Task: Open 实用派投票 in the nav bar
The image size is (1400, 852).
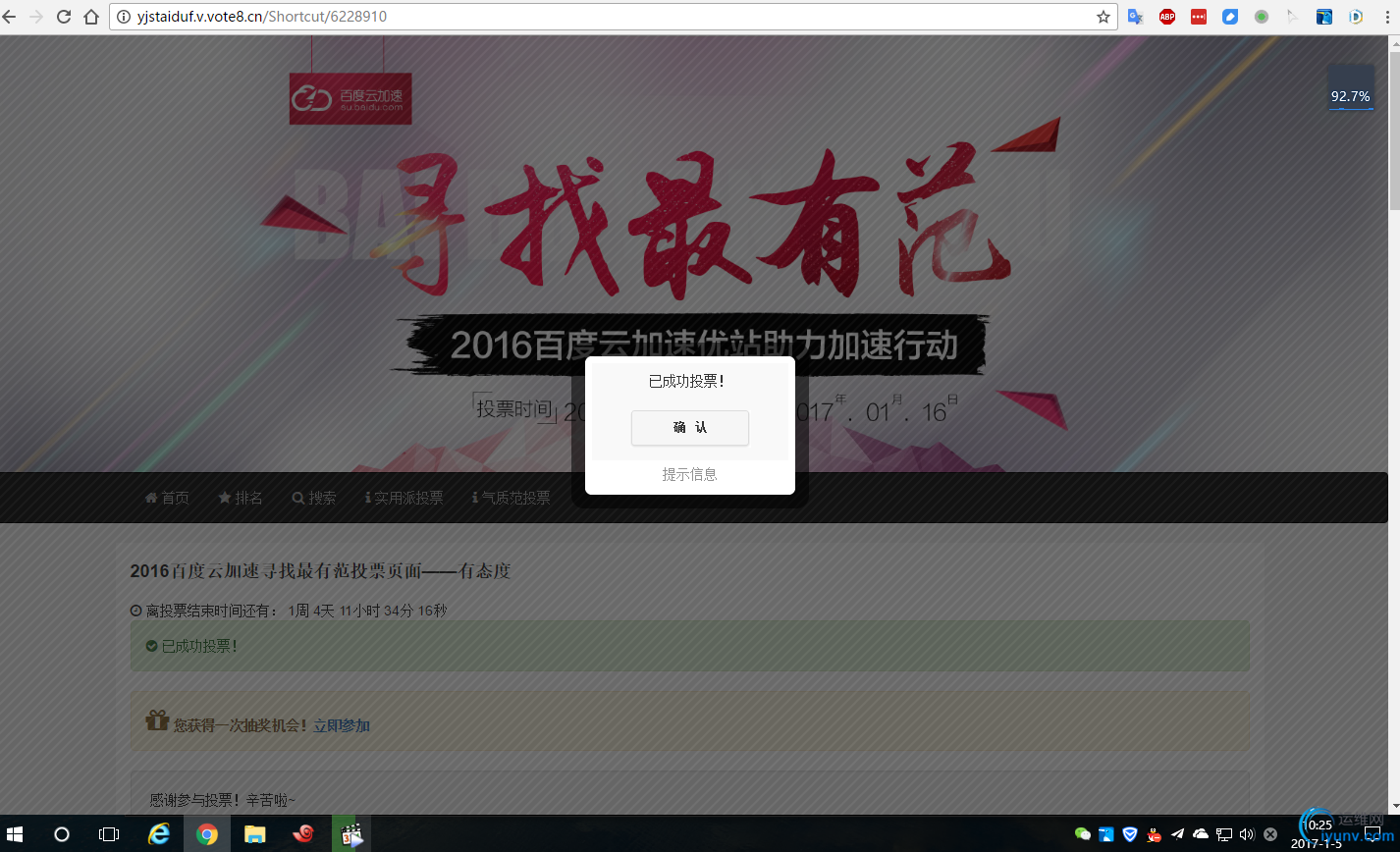Action: (x=404, y=498)
